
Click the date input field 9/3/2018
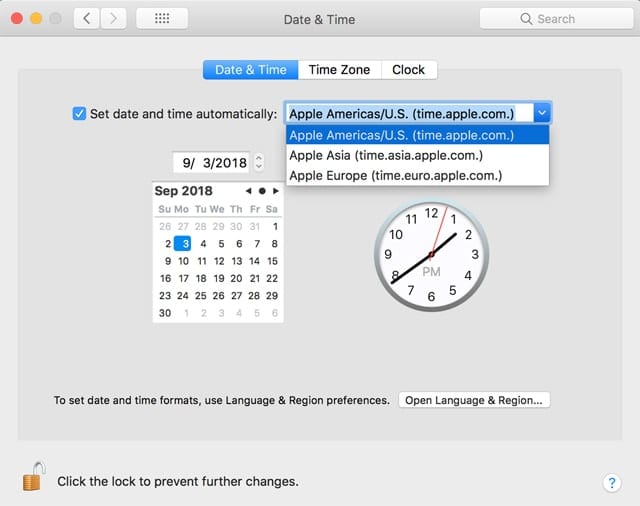212,162
